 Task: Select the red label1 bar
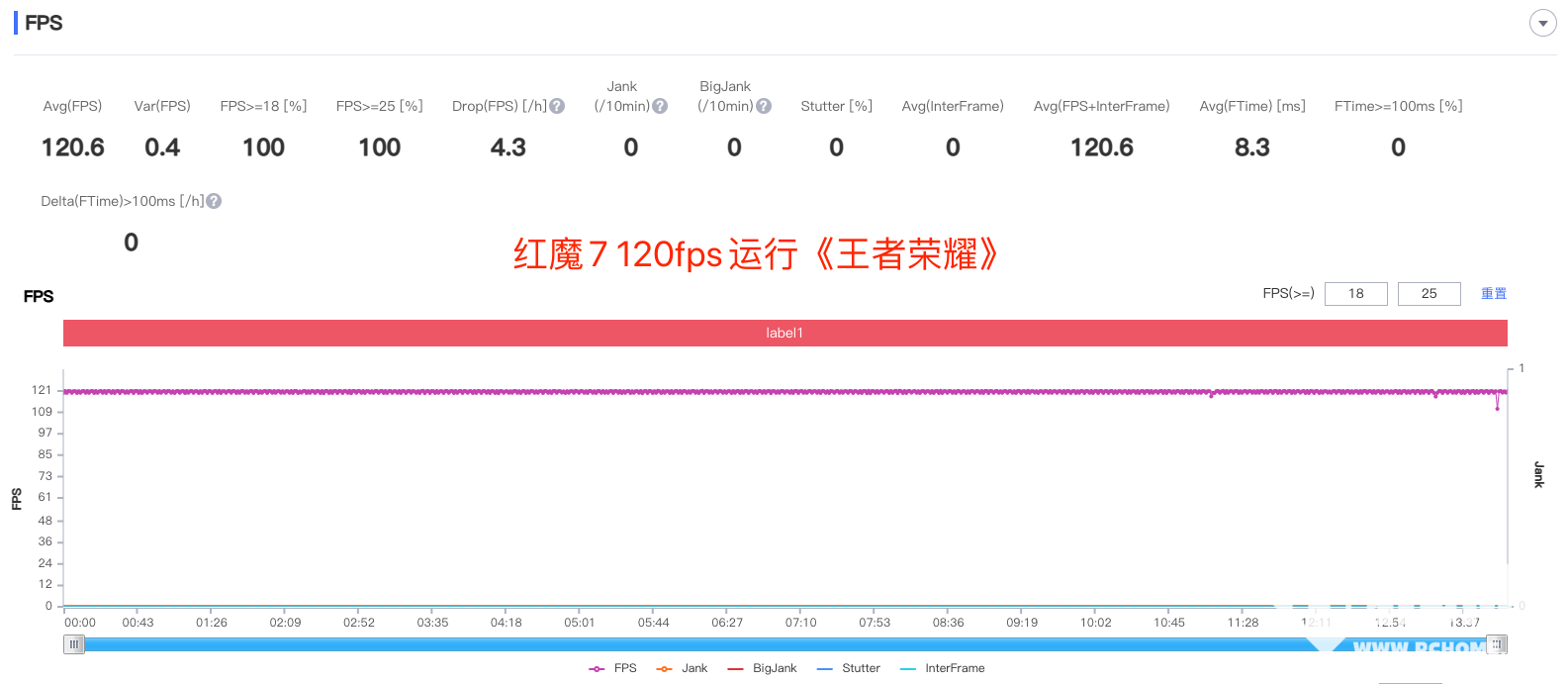[784, 333]
